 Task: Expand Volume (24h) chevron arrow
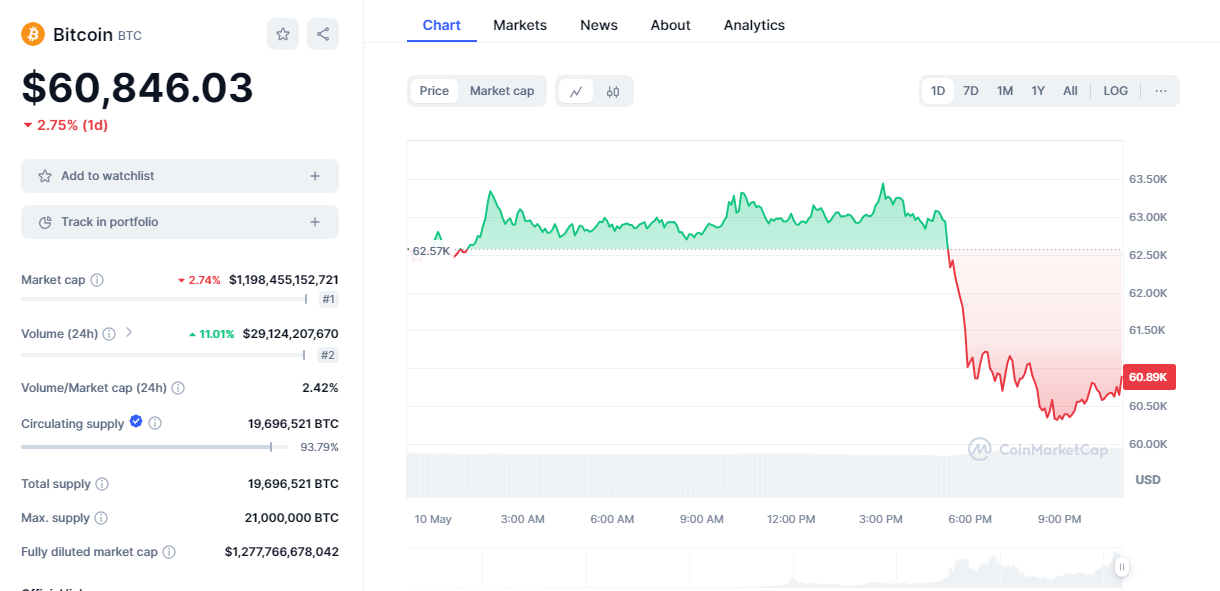coord(129,333)
